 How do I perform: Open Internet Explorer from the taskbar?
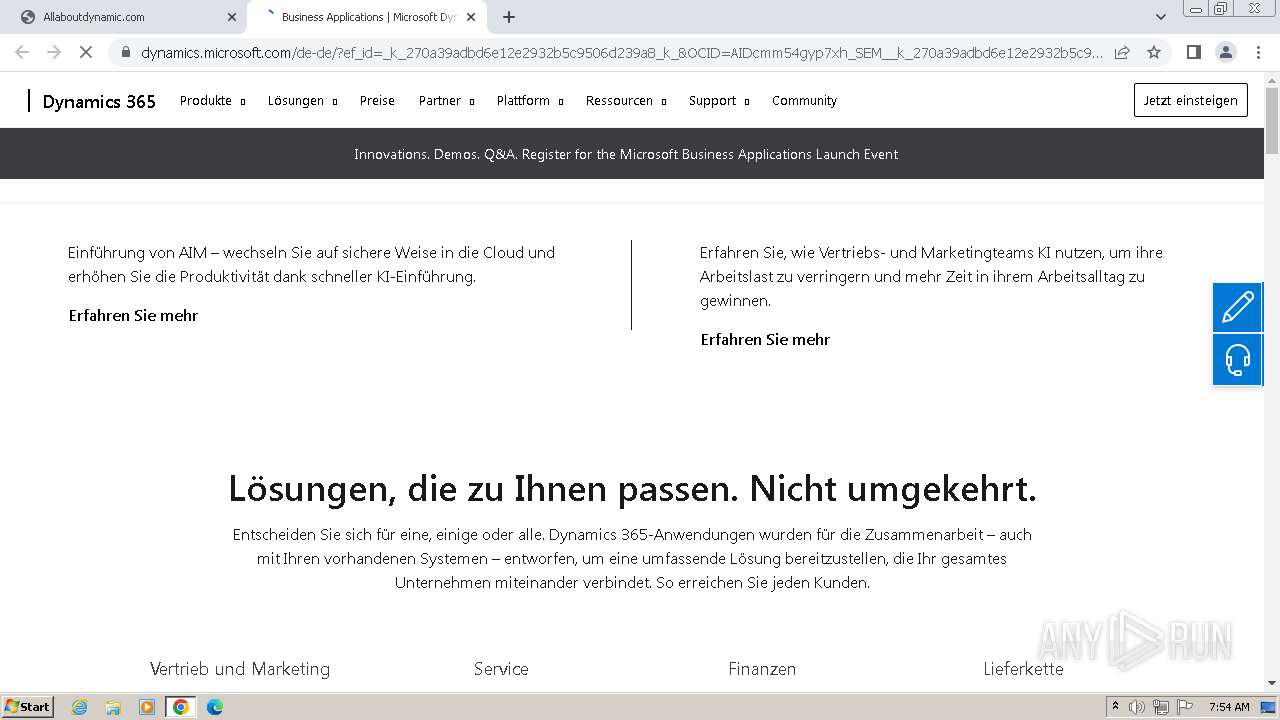[x=80, y=707]
